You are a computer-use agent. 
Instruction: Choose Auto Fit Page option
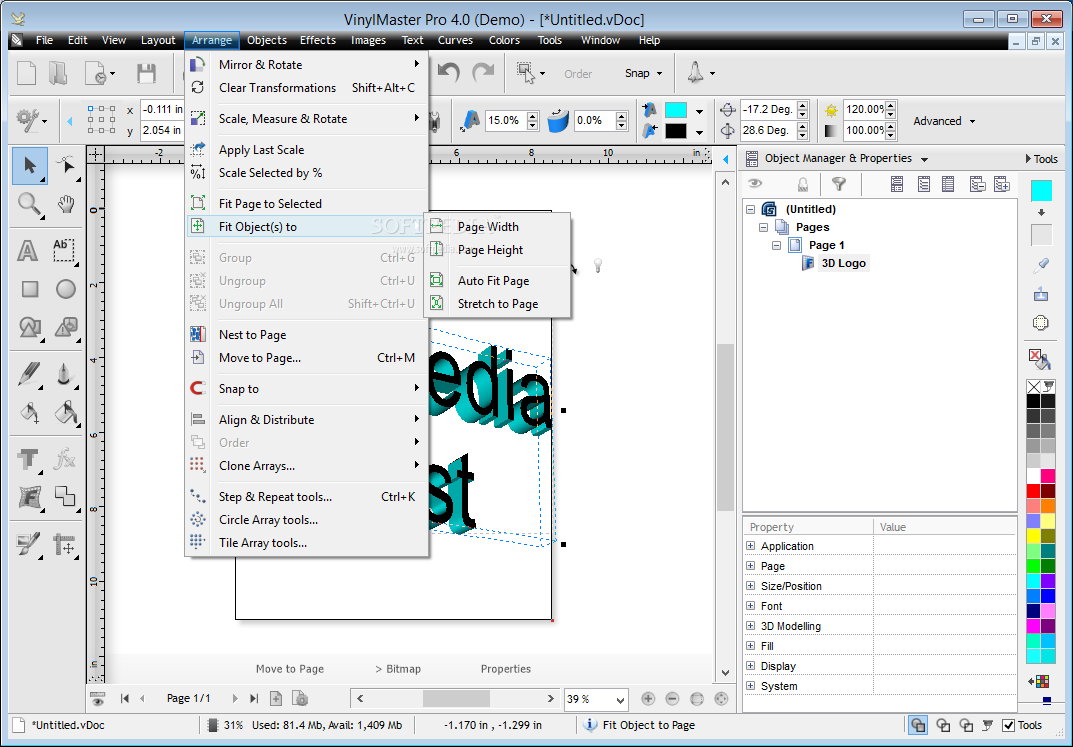pos(497,280)
